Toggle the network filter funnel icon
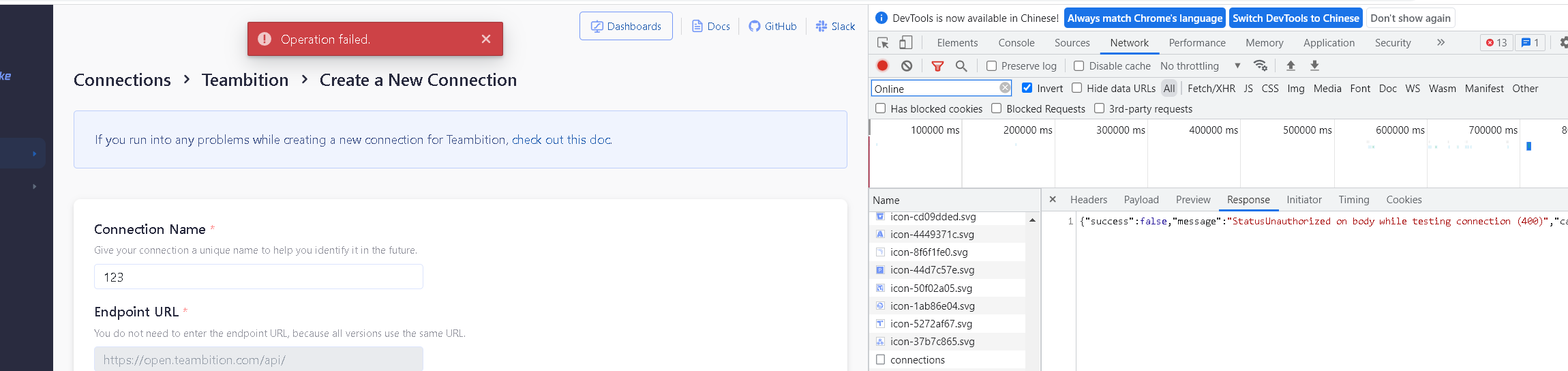Screen dimensions: 1568x371 click(x=937, y=66)
